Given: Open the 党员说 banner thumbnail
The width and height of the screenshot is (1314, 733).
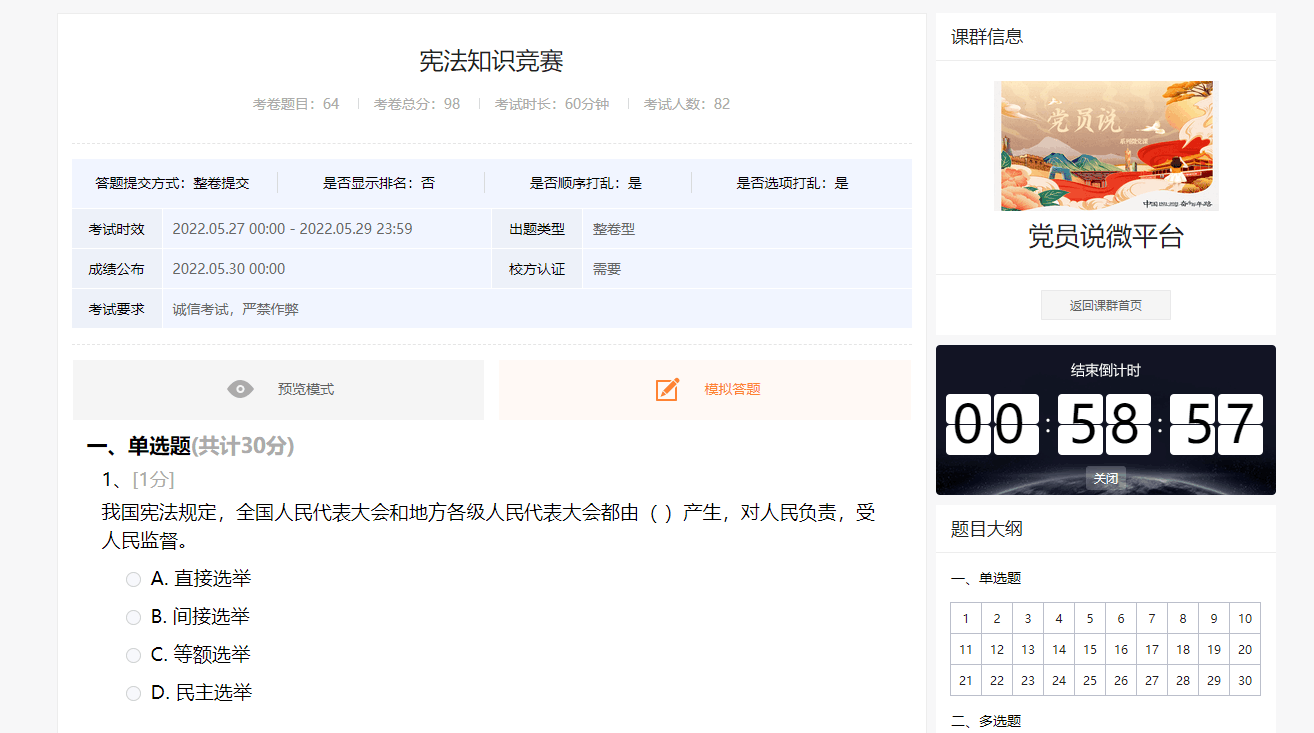Looking at the screenshot, I should coord(1105,146).
